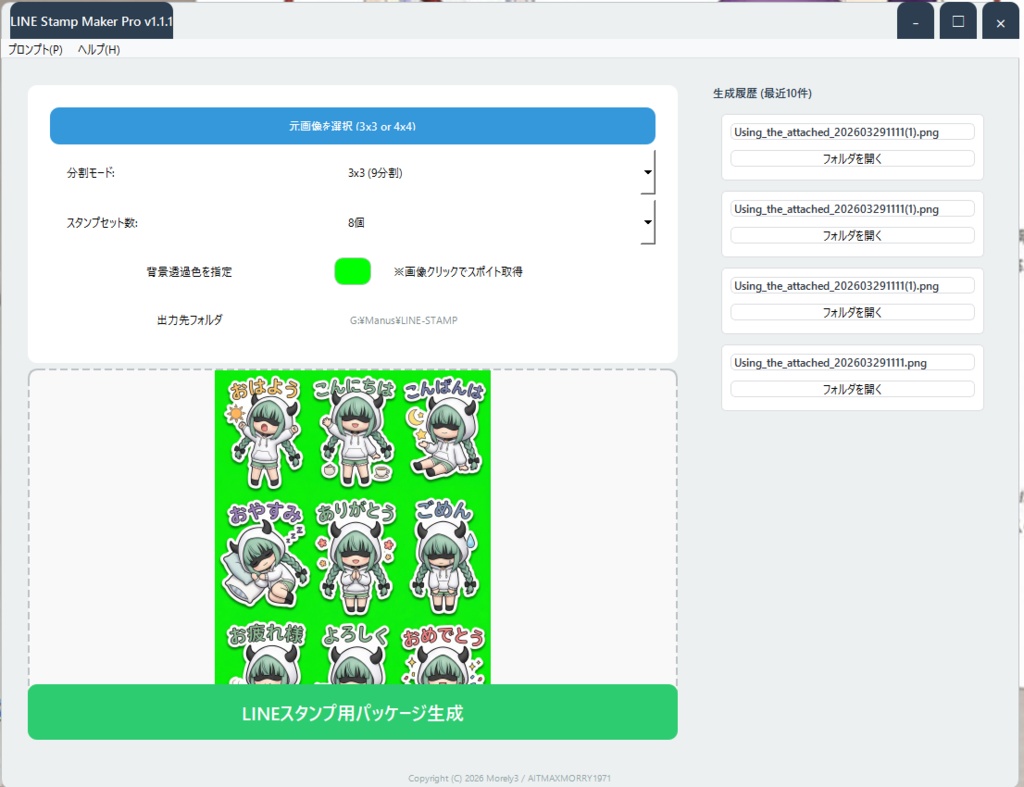Open folder for the oldest history entry
1024x787 pixels.
[850, 389]
